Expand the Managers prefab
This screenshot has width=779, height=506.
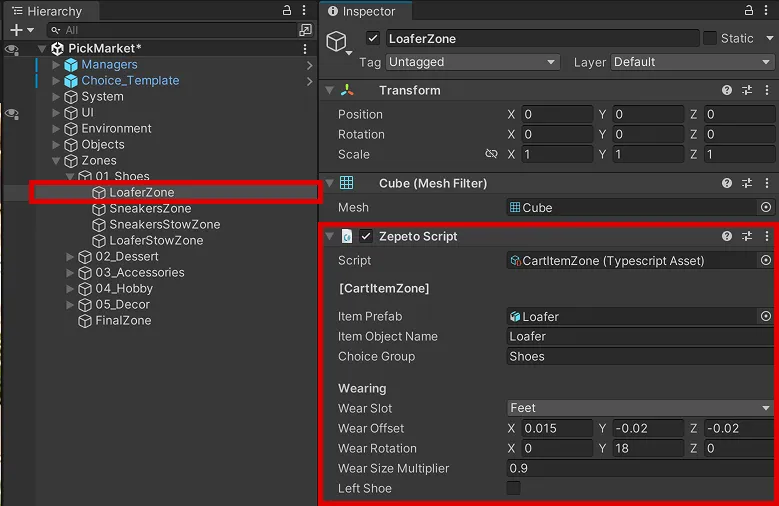pyautogui.click(x=56, y=65)
